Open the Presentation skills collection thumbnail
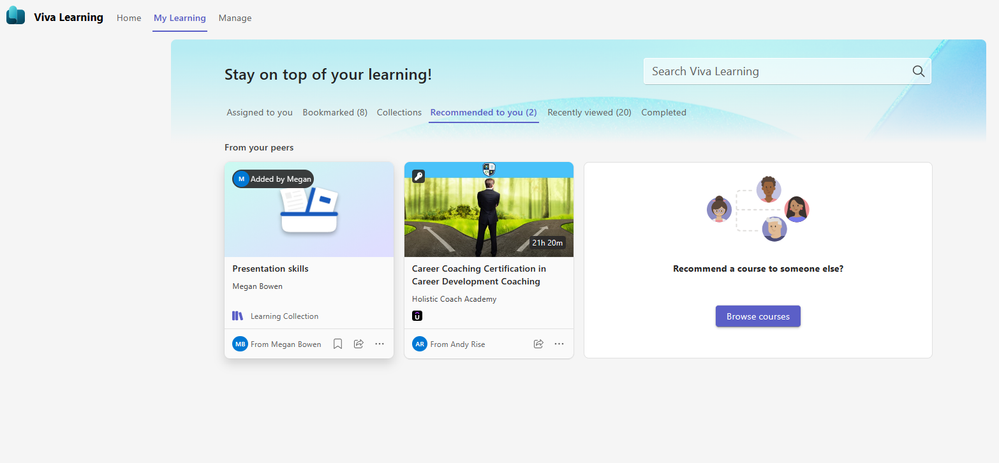999x463 pixels. point(309,210)
